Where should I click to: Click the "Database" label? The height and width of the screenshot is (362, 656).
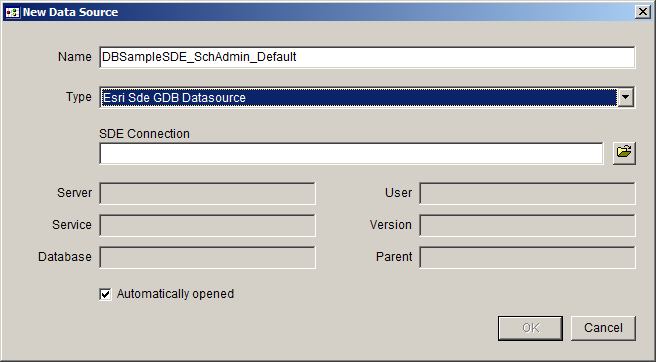point(65,257)
